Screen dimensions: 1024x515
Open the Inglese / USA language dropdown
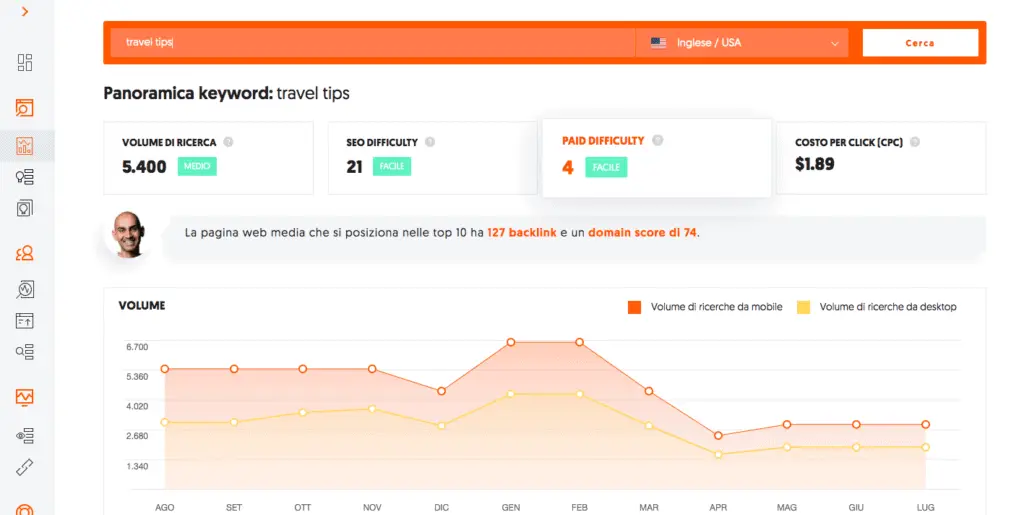(x=742, y=43)
